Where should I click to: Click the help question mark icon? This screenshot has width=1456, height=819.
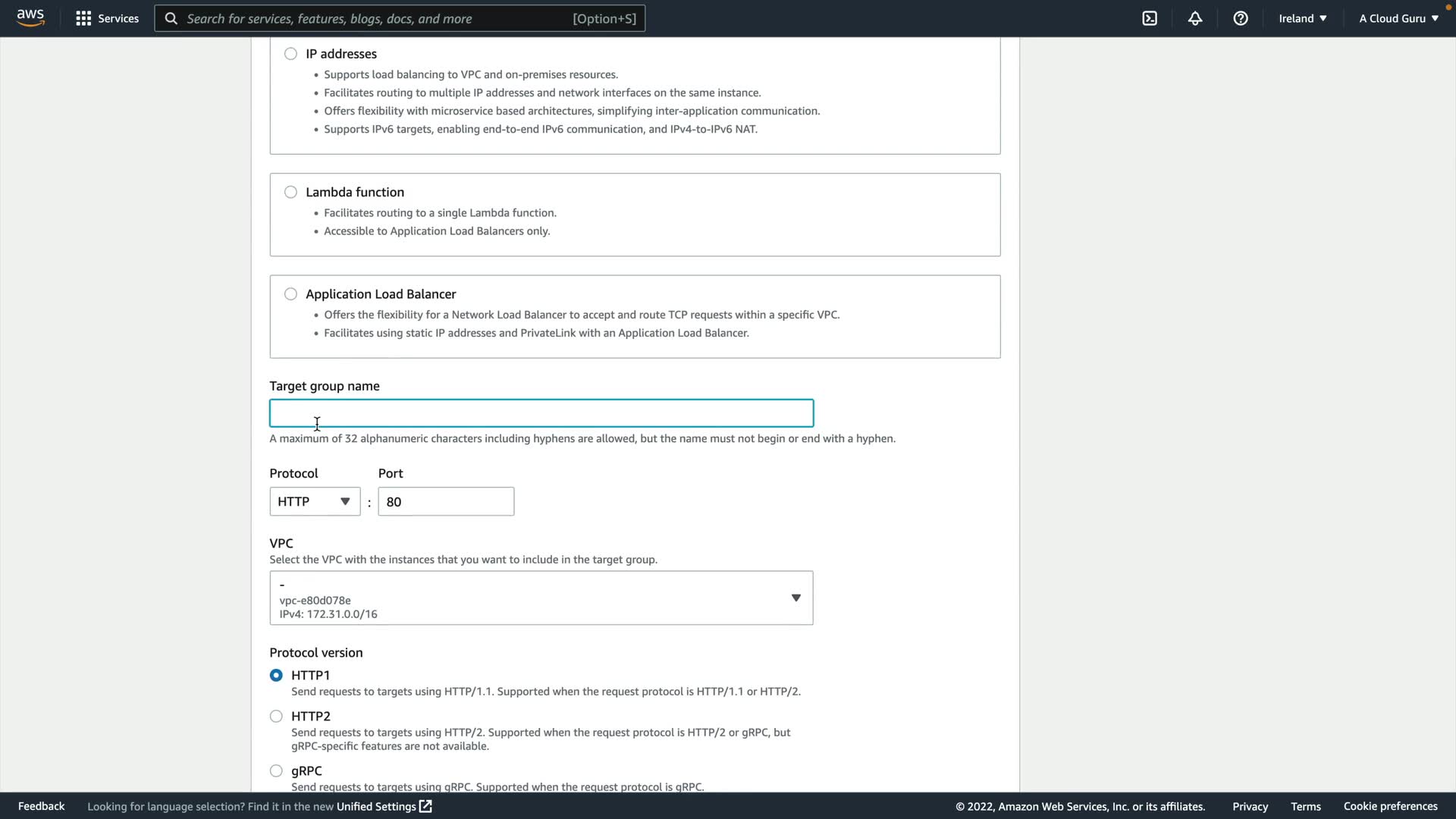tap(1241, 18)
